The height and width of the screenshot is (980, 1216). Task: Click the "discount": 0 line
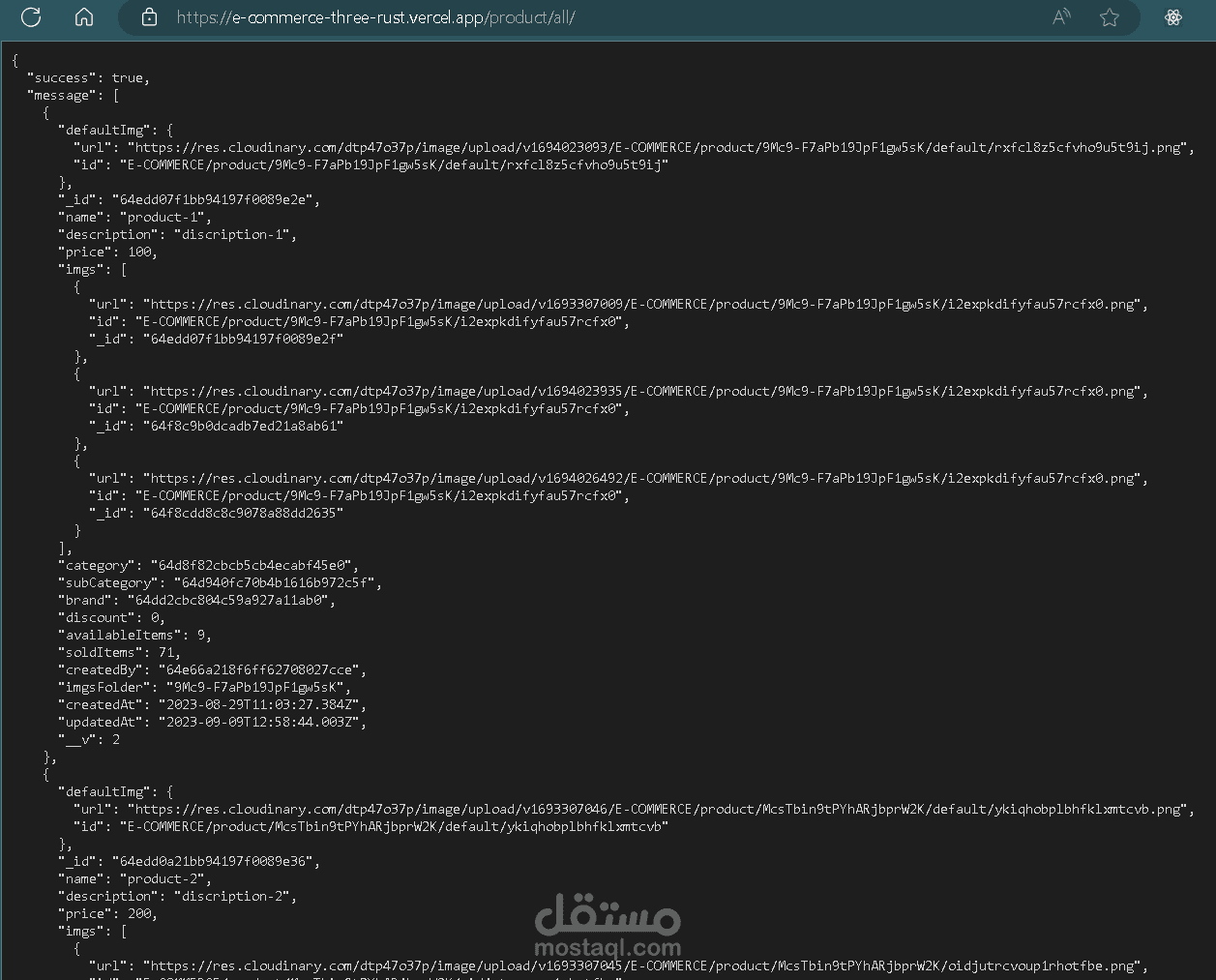point(112,617)
